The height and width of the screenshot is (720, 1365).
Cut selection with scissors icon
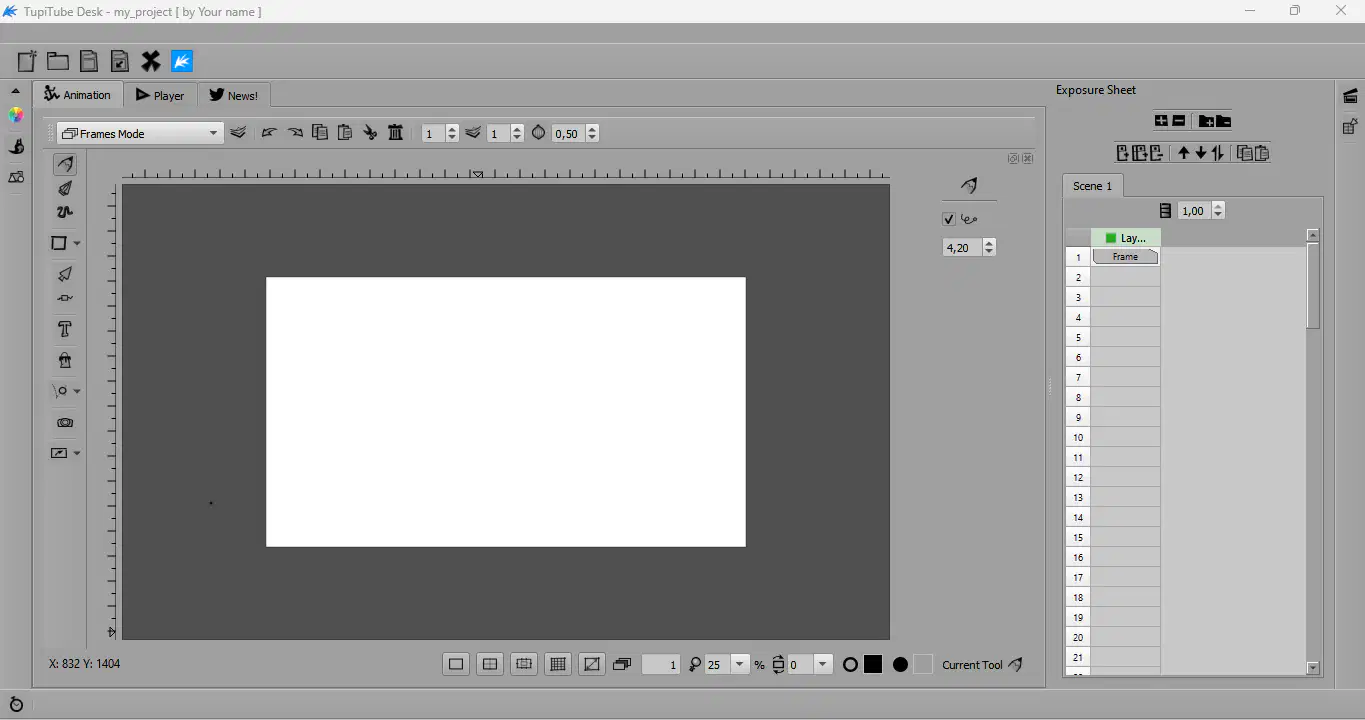(x=370, y=132)
